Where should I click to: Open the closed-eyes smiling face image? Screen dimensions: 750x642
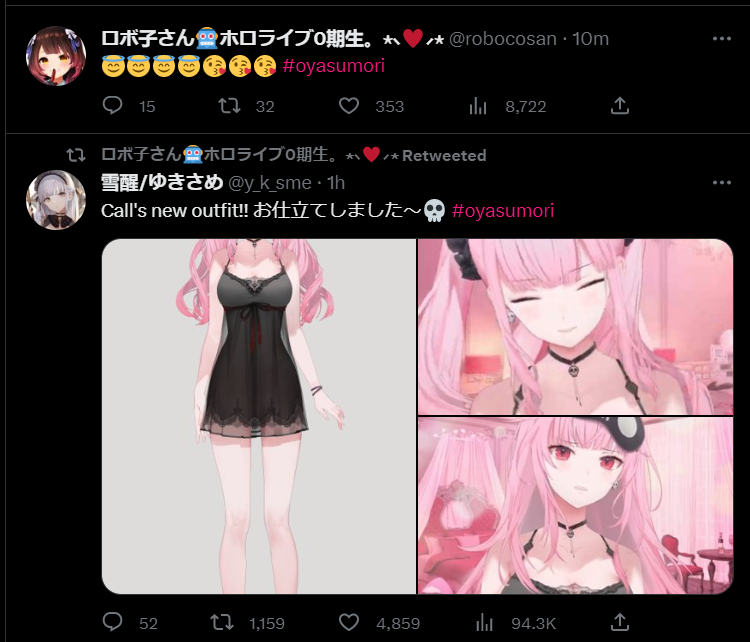tap(575, 327)
